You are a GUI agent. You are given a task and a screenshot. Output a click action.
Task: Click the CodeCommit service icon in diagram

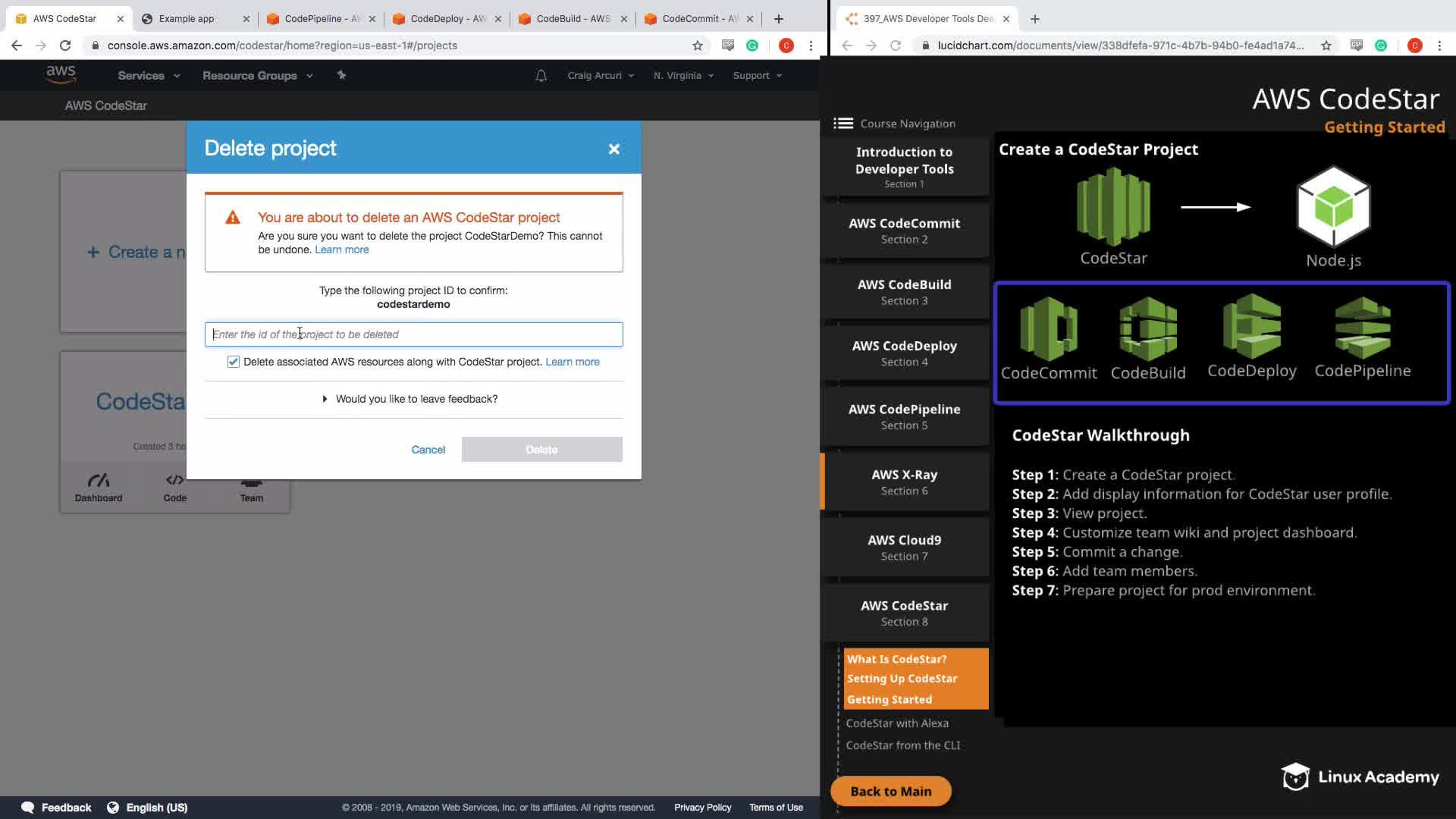click(x=1049, y=329)
